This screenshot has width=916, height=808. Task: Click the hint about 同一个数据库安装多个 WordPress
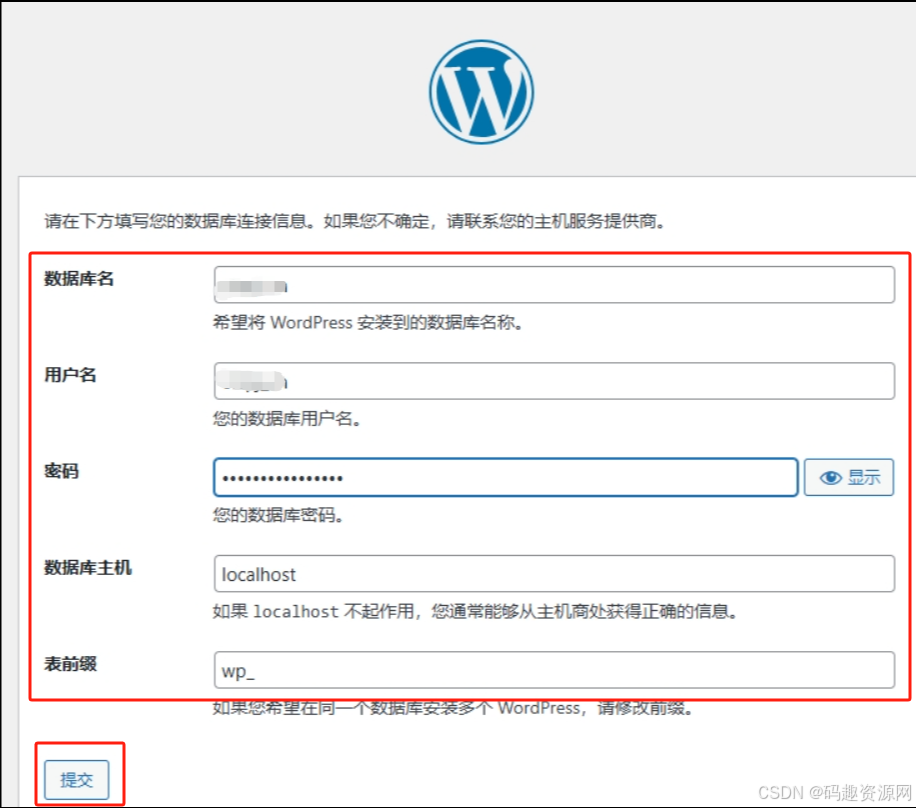453,708
